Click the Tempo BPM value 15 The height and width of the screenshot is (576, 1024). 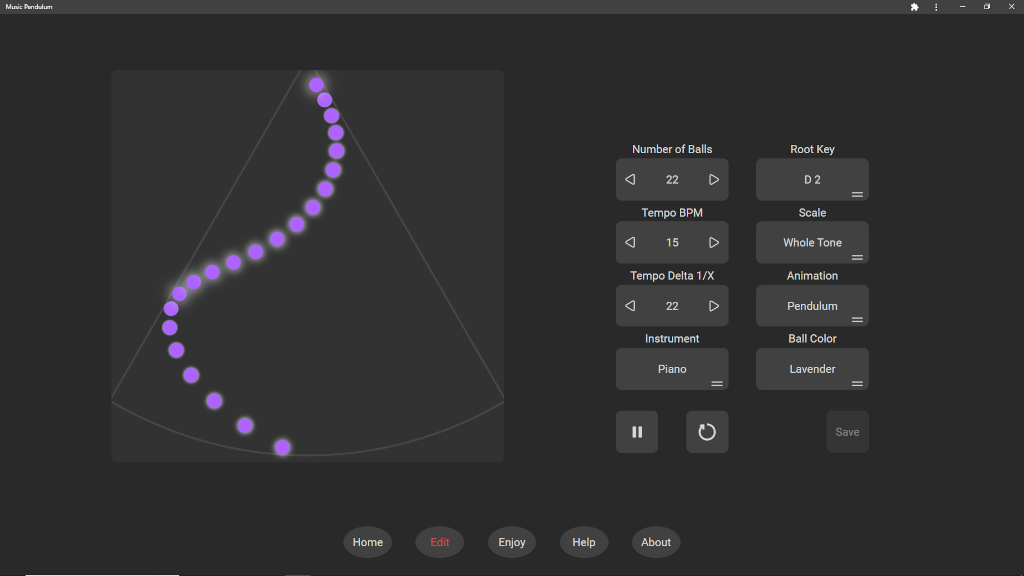(672, 242)
